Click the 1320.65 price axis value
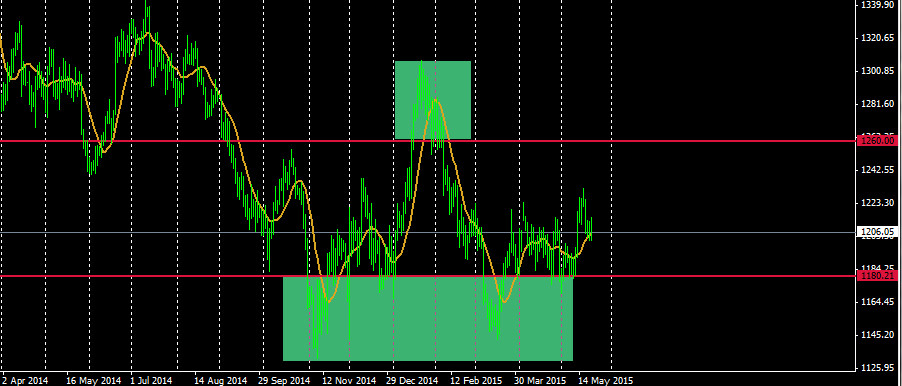 click(877, 38)
